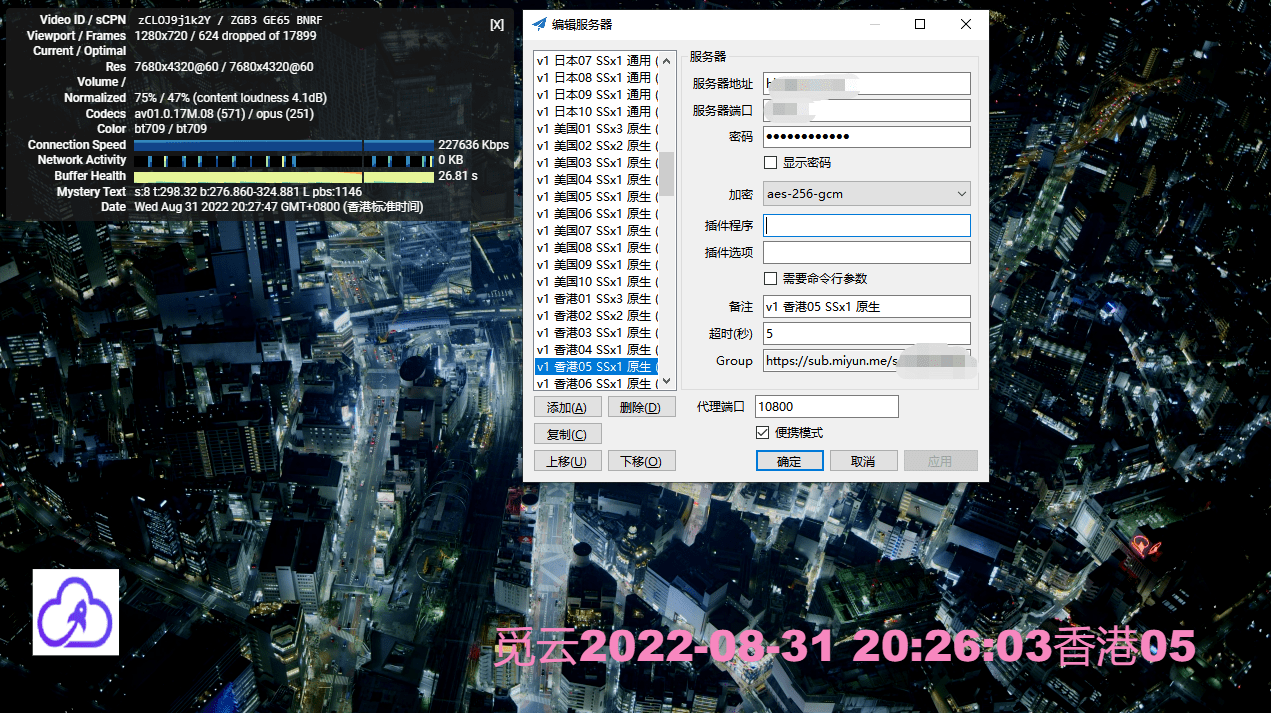
Task: Click the server list scroll-up arrow
Action: point(666,60)
